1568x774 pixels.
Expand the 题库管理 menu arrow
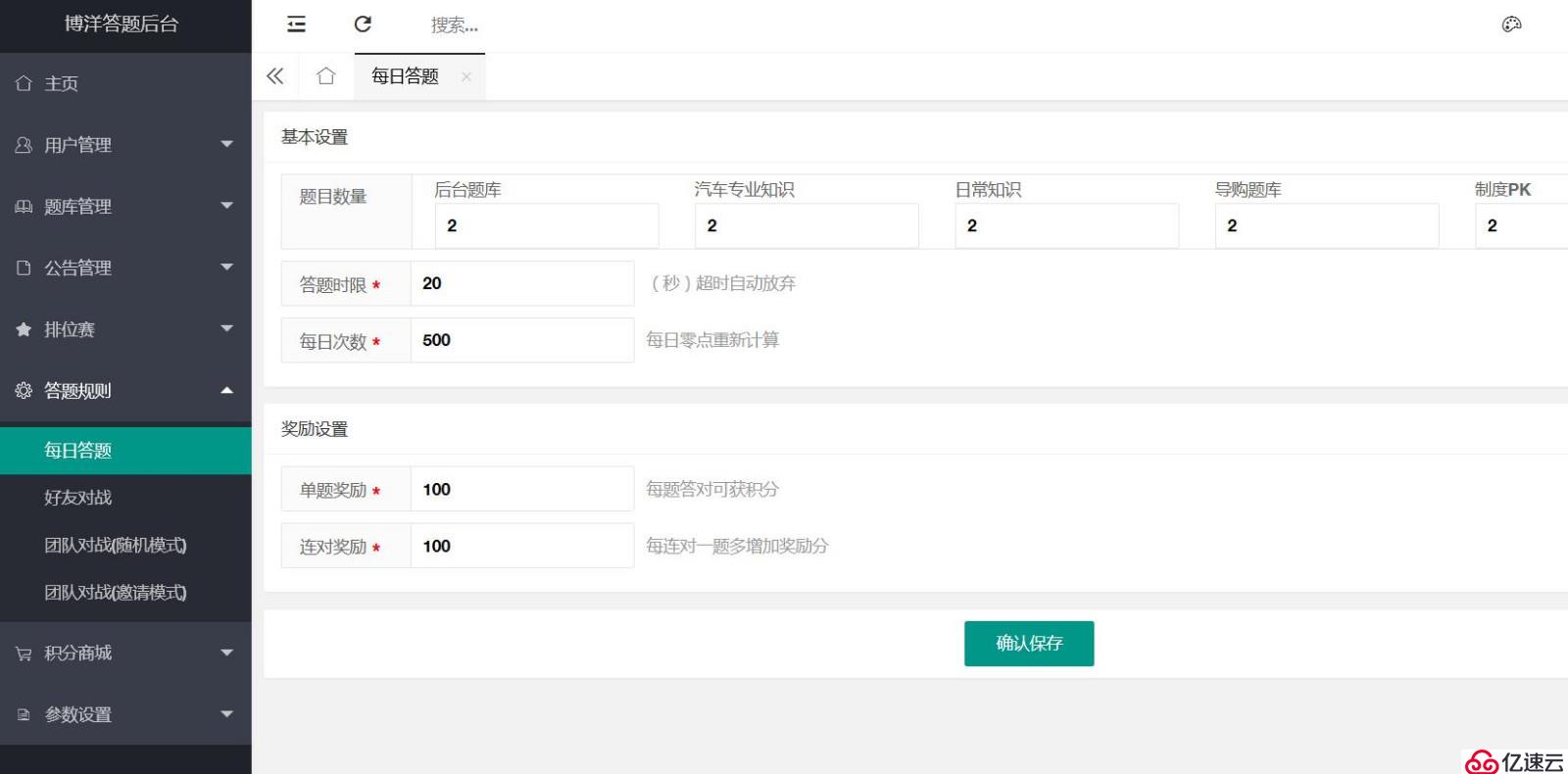[x=227, y=206]
